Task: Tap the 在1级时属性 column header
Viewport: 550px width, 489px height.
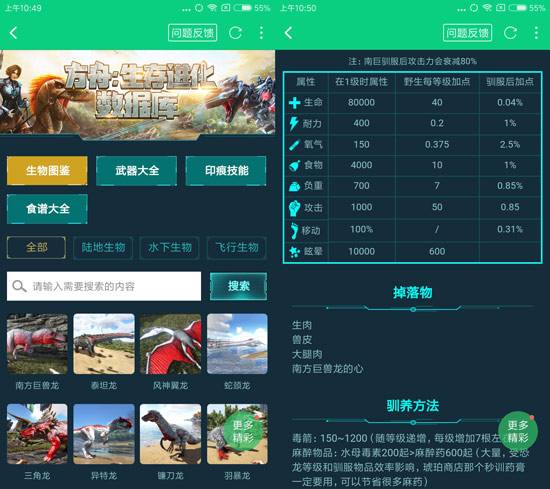Action: [x=361, y=82]
